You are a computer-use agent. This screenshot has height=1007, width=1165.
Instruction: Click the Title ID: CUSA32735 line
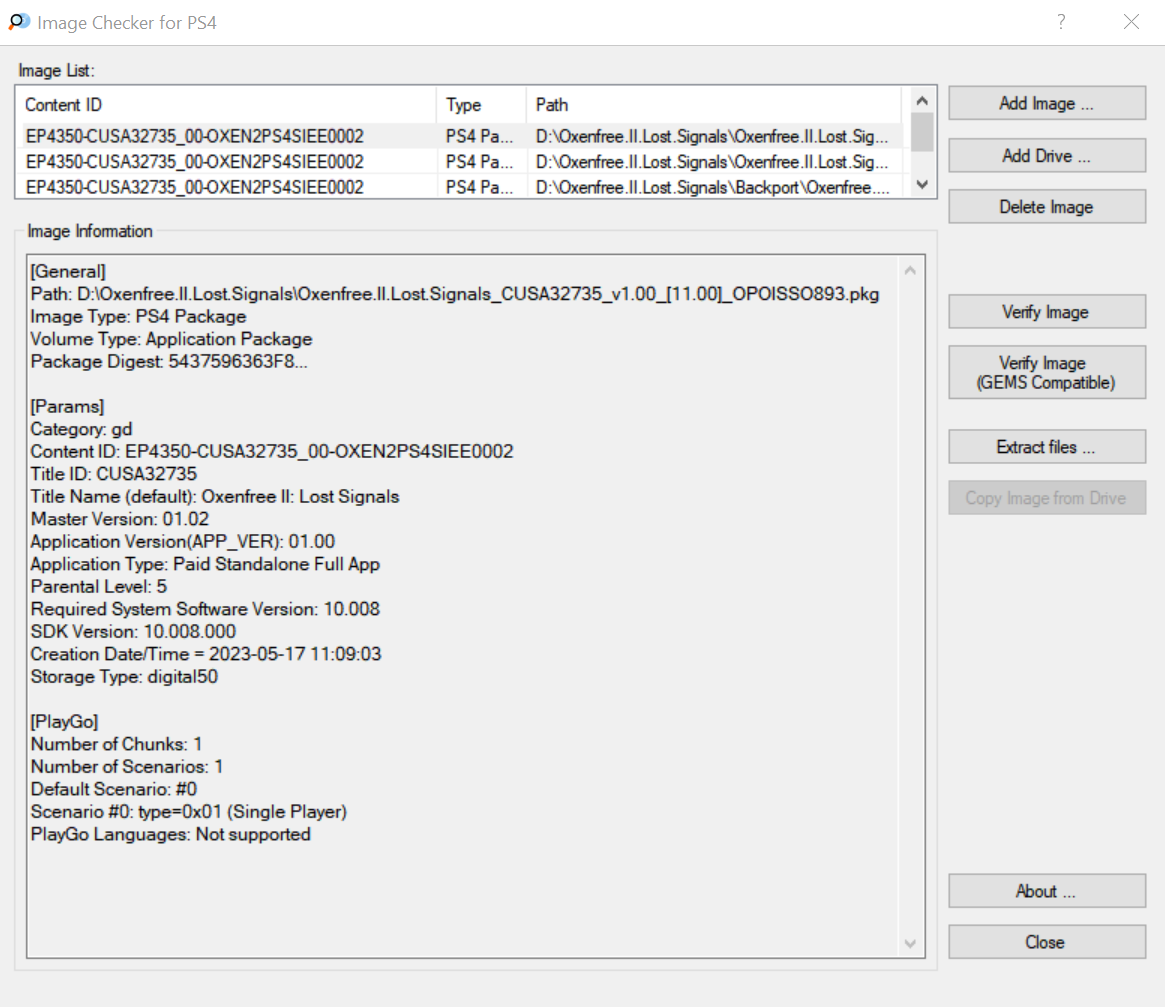coord(114,474)
